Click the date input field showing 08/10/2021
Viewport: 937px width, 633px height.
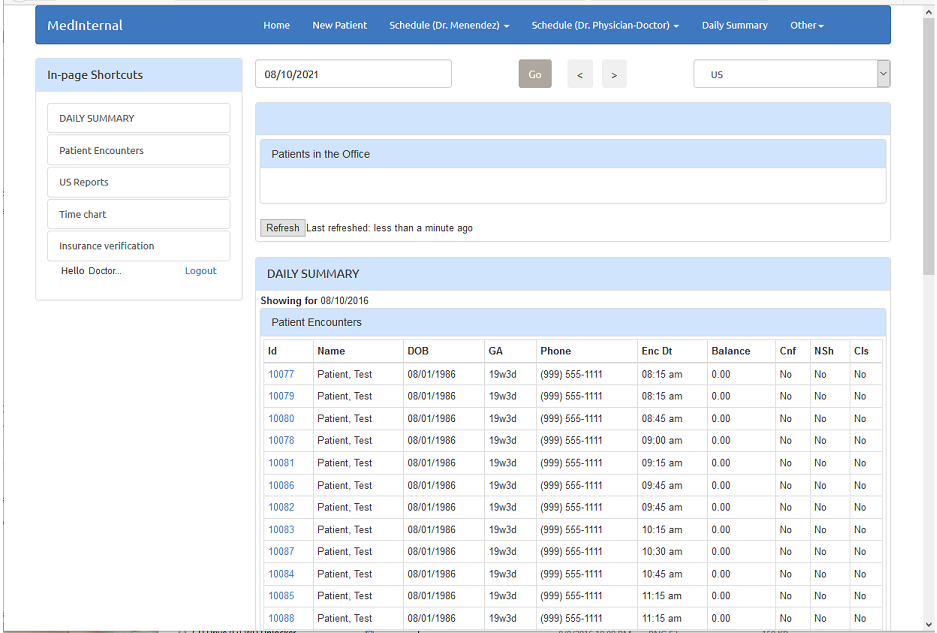(353, 74)
